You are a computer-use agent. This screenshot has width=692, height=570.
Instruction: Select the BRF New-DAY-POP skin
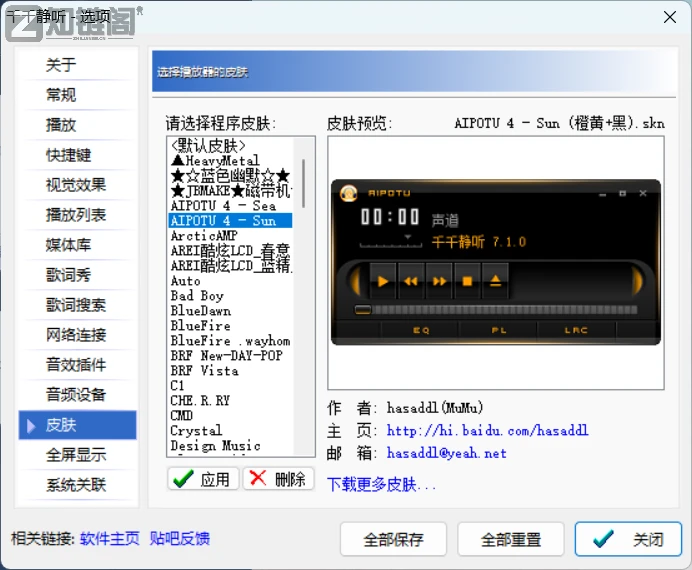pyautogui.click(x=230, y=356)
